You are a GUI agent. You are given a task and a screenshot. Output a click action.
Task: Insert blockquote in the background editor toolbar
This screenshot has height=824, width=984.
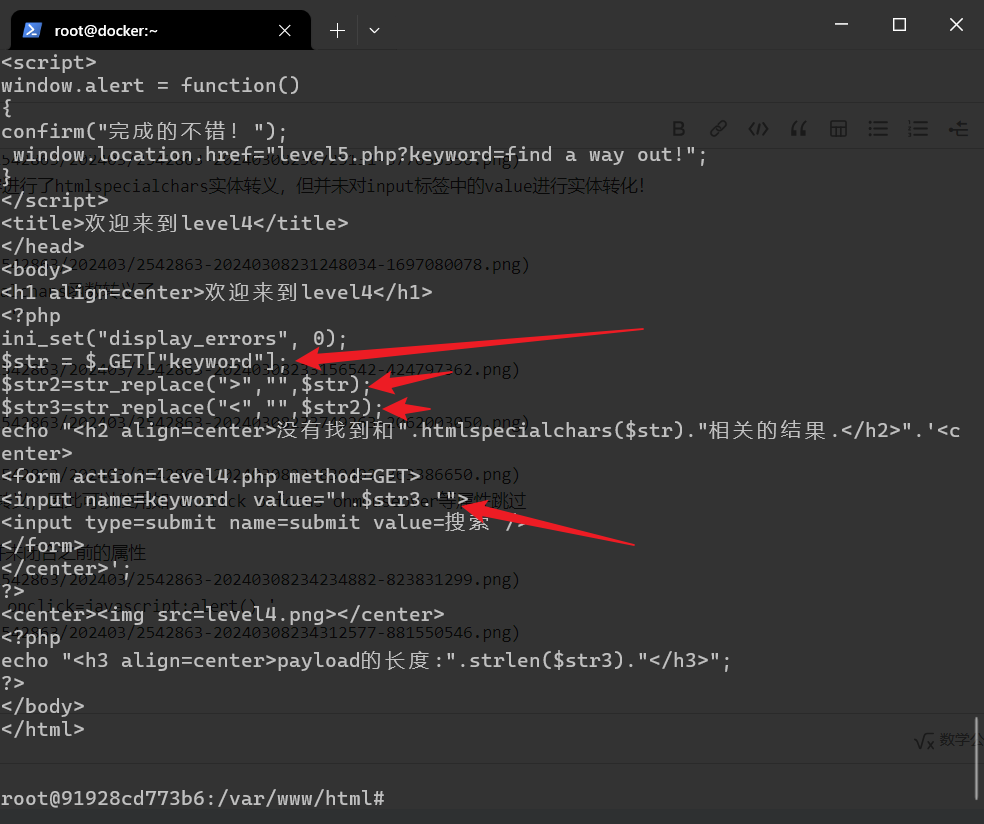pyautogui.click(x=798, y=129)
